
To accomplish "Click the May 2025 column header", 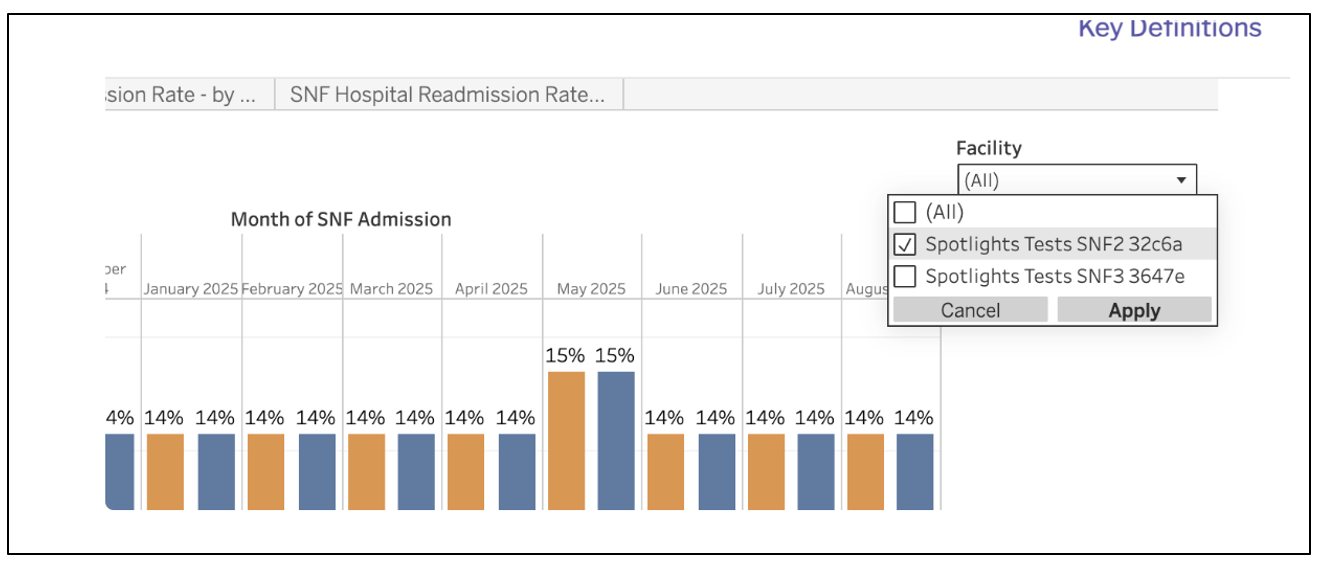I will [x=591, y=289].
